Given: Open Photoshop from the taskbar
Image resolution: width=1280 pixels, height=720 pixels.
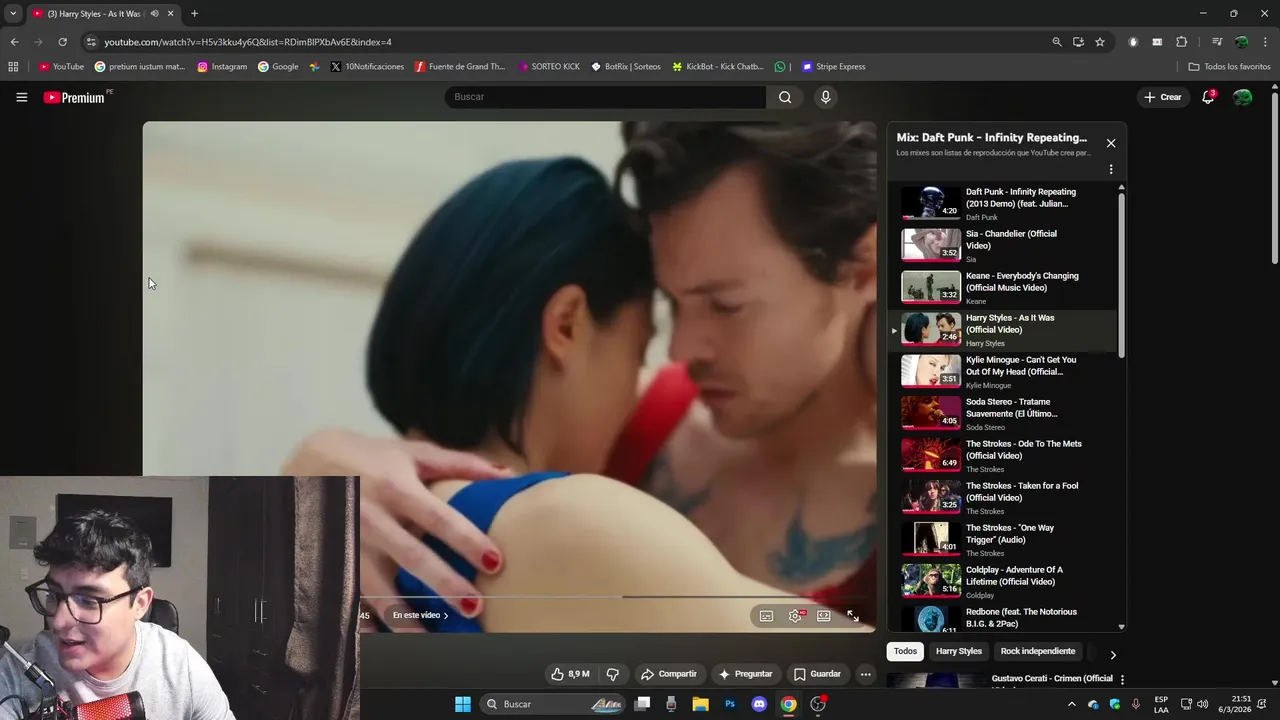Looking at the screenshot, I should point(730,704).
